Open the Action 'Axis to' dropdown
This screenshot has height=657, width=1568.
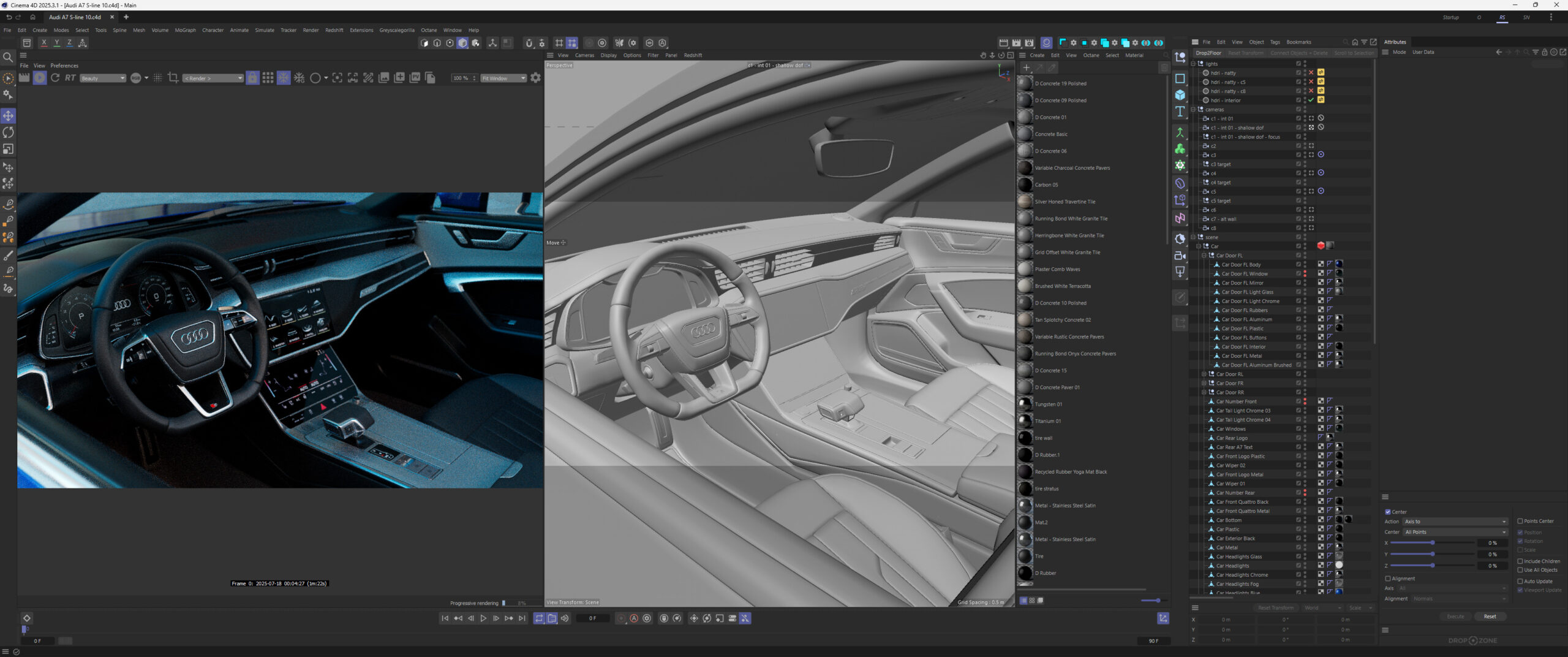[1455, 522]
